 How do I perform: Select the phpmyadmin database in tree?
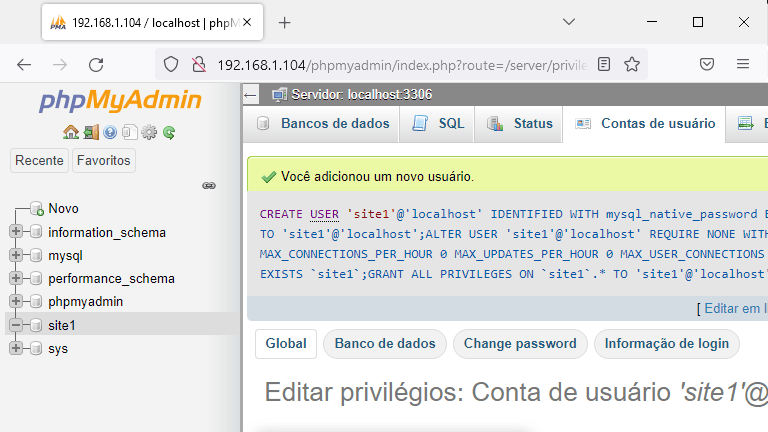click(x=85, y=301)
